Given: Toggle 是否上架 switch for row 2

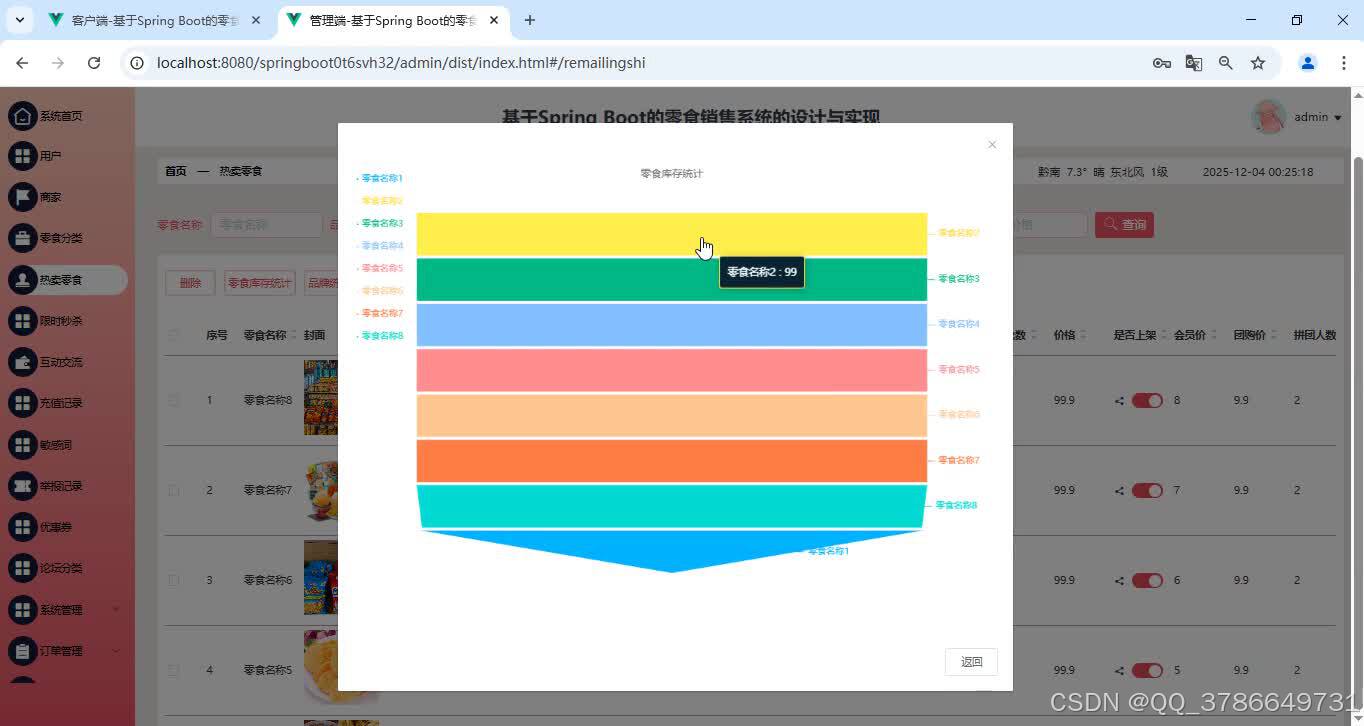Looking at the screenshot, I should [1147, 491].
